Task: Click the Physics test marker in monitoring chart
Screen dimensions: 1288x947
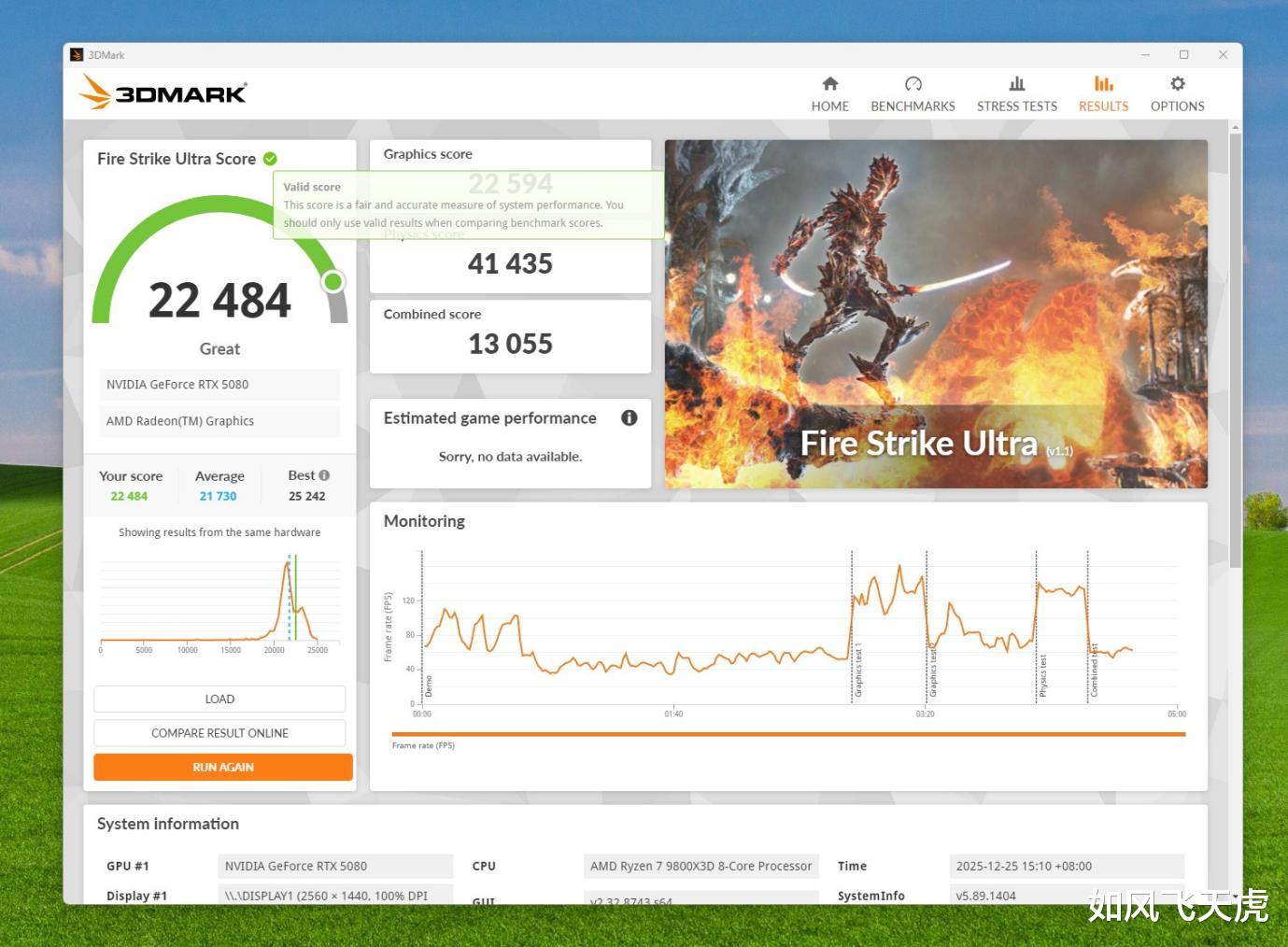Action: (1043, 676)
